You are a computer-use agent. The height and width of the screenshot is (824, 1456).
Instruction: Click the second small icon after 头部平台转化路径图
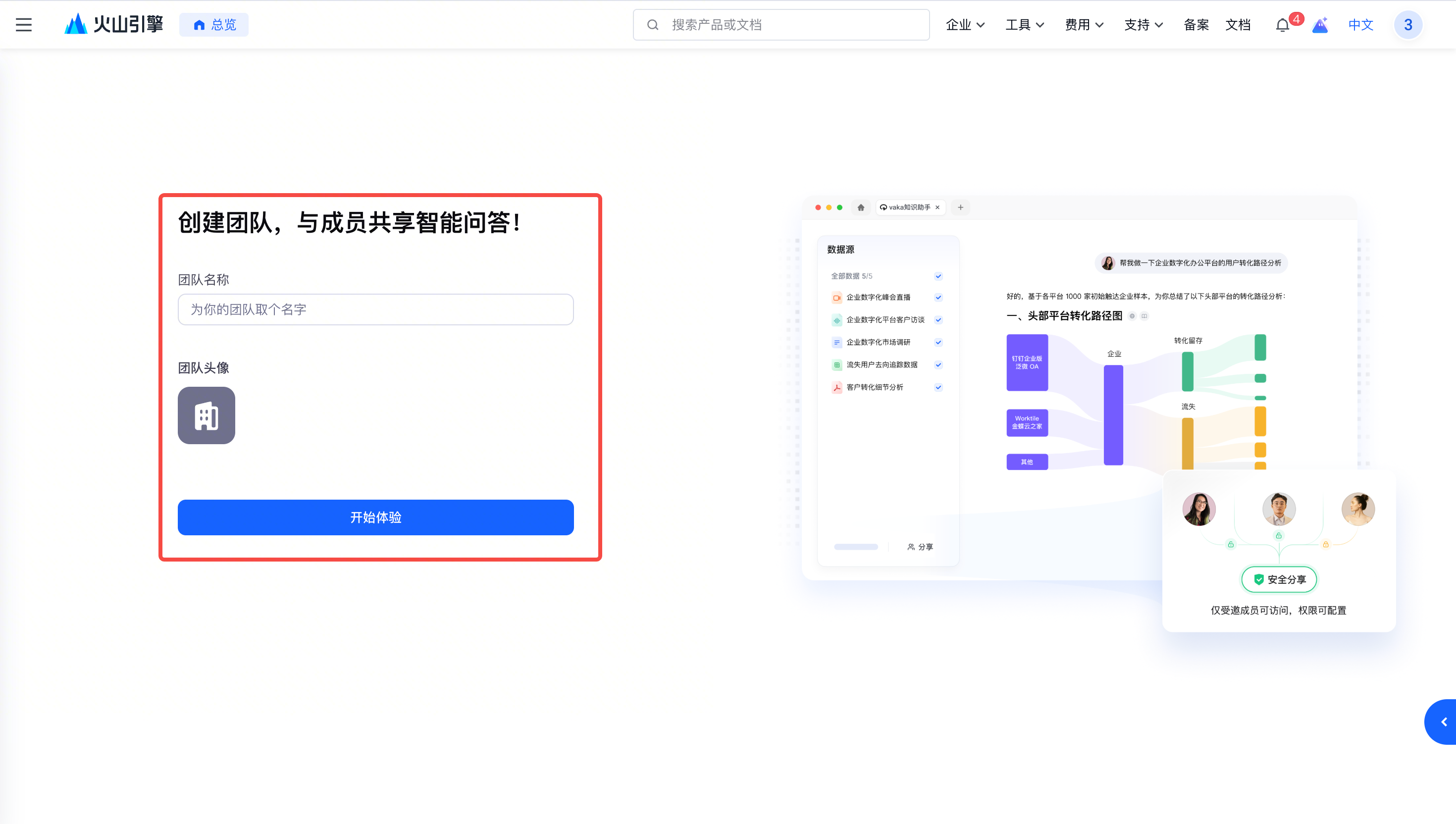[x=1144, y=316]
